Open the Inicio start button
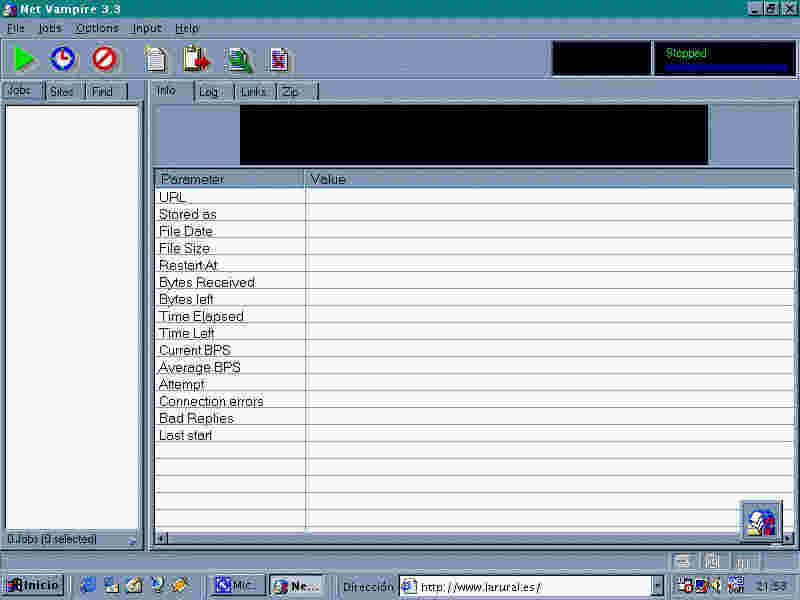The image size is (800, 600). tap(35, 585)
